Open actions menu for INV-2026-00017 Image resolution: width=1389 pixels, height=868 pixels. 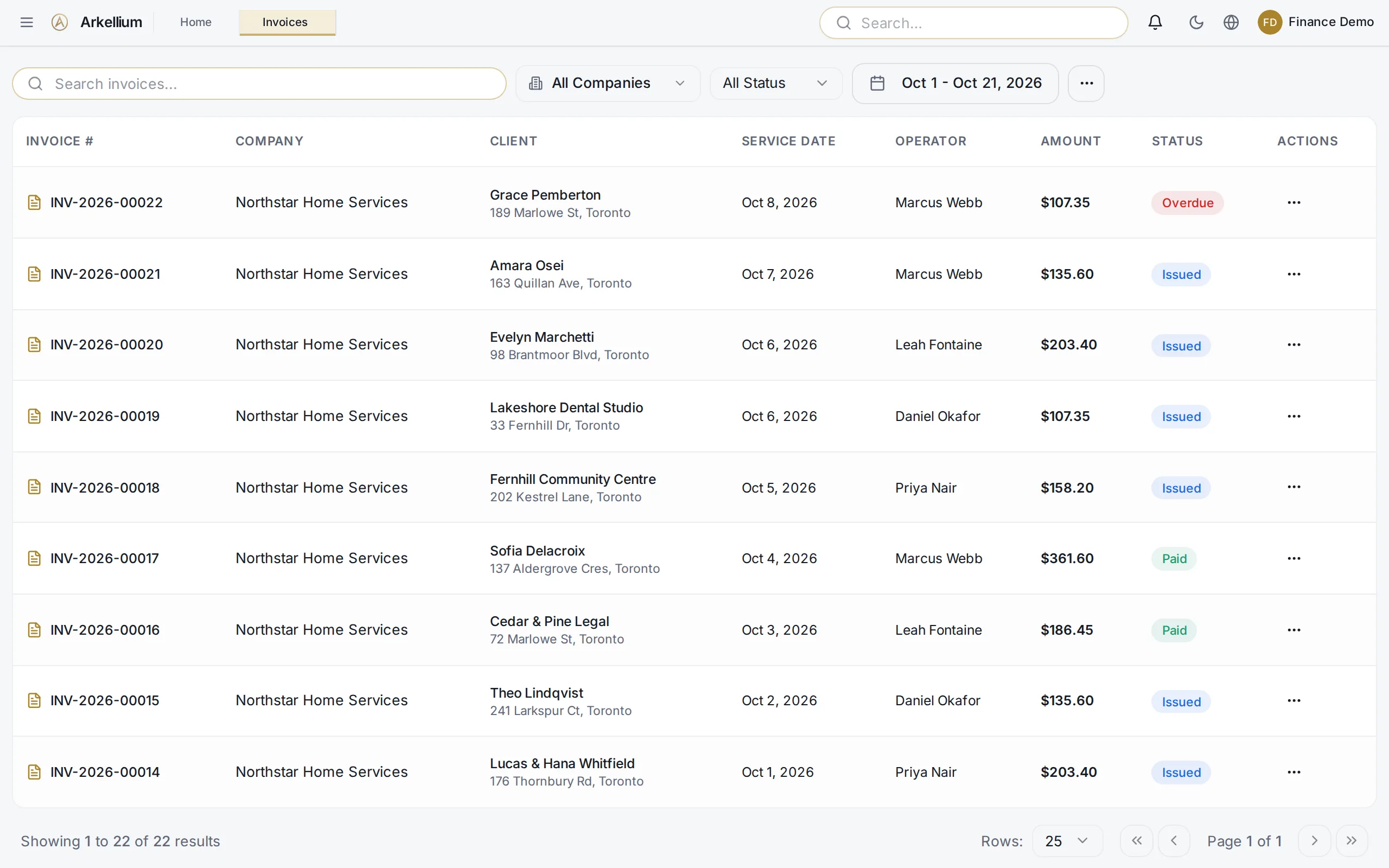[x=1294, y=559]
